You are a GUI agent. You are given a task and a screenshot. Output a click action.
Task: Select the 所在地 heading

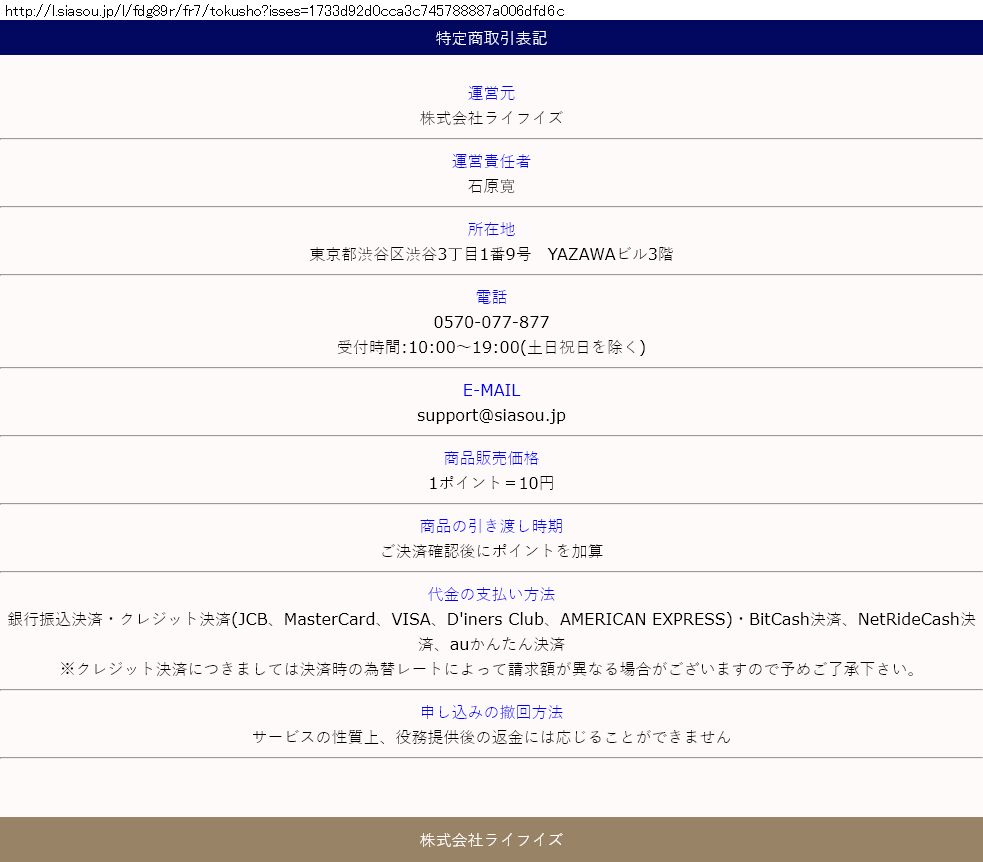[491, 229]
